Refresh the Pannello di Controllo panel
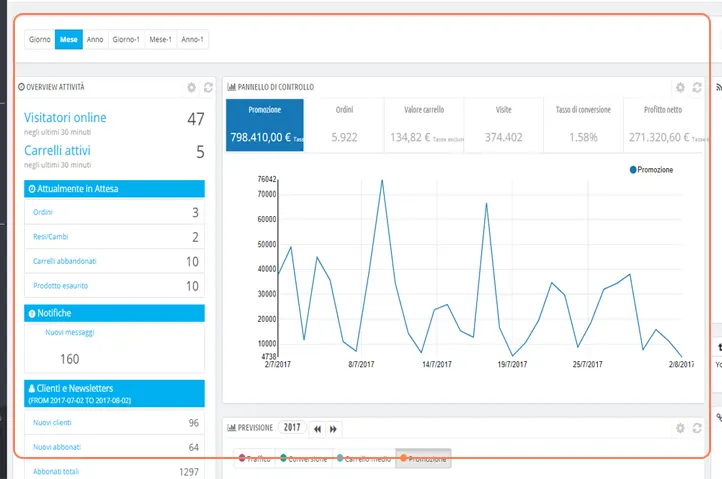Screen dimensions: 722x479 coord(697,88)
